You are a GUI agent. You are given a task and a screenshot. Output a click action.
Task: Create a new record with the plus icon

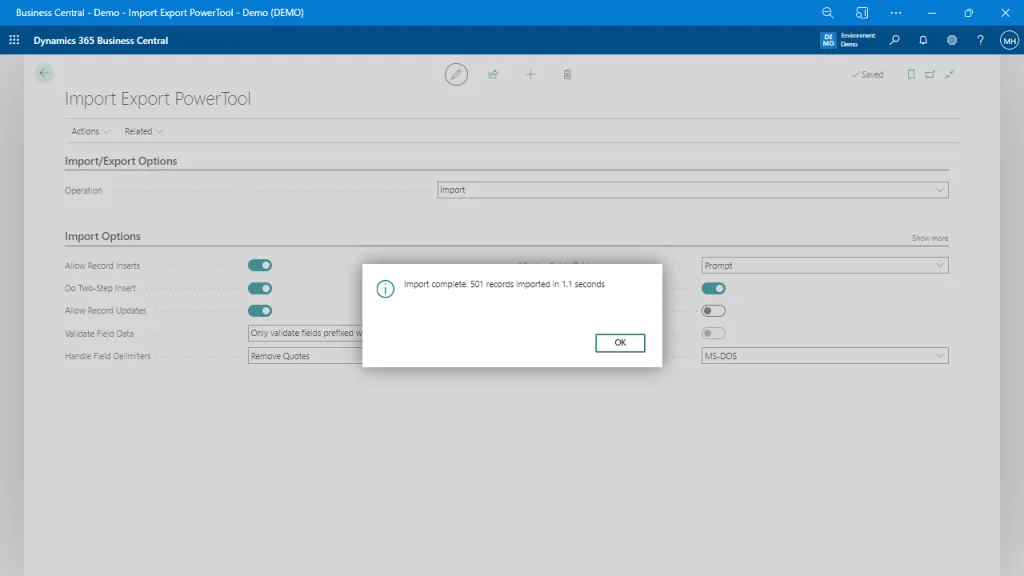pyautogui.click(x=530, y=74)
